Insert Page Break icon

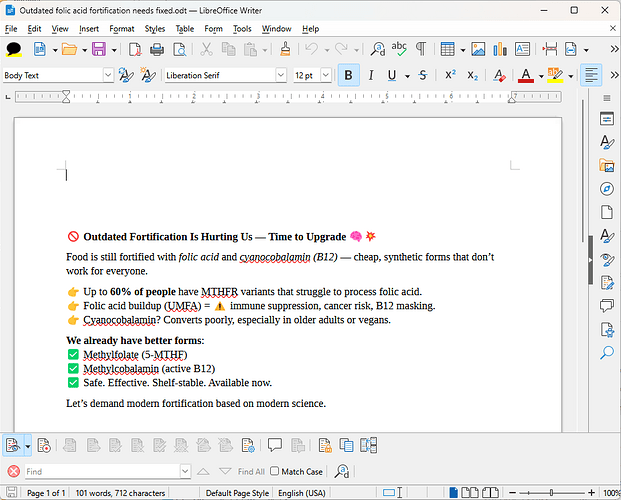point(550,50)
